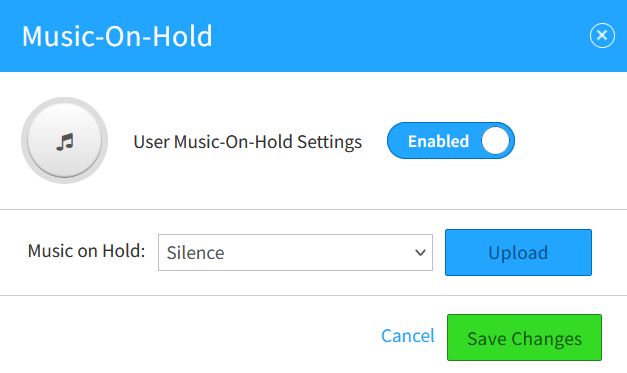
Task: Discard changes using Cancel
Action: 407,336
